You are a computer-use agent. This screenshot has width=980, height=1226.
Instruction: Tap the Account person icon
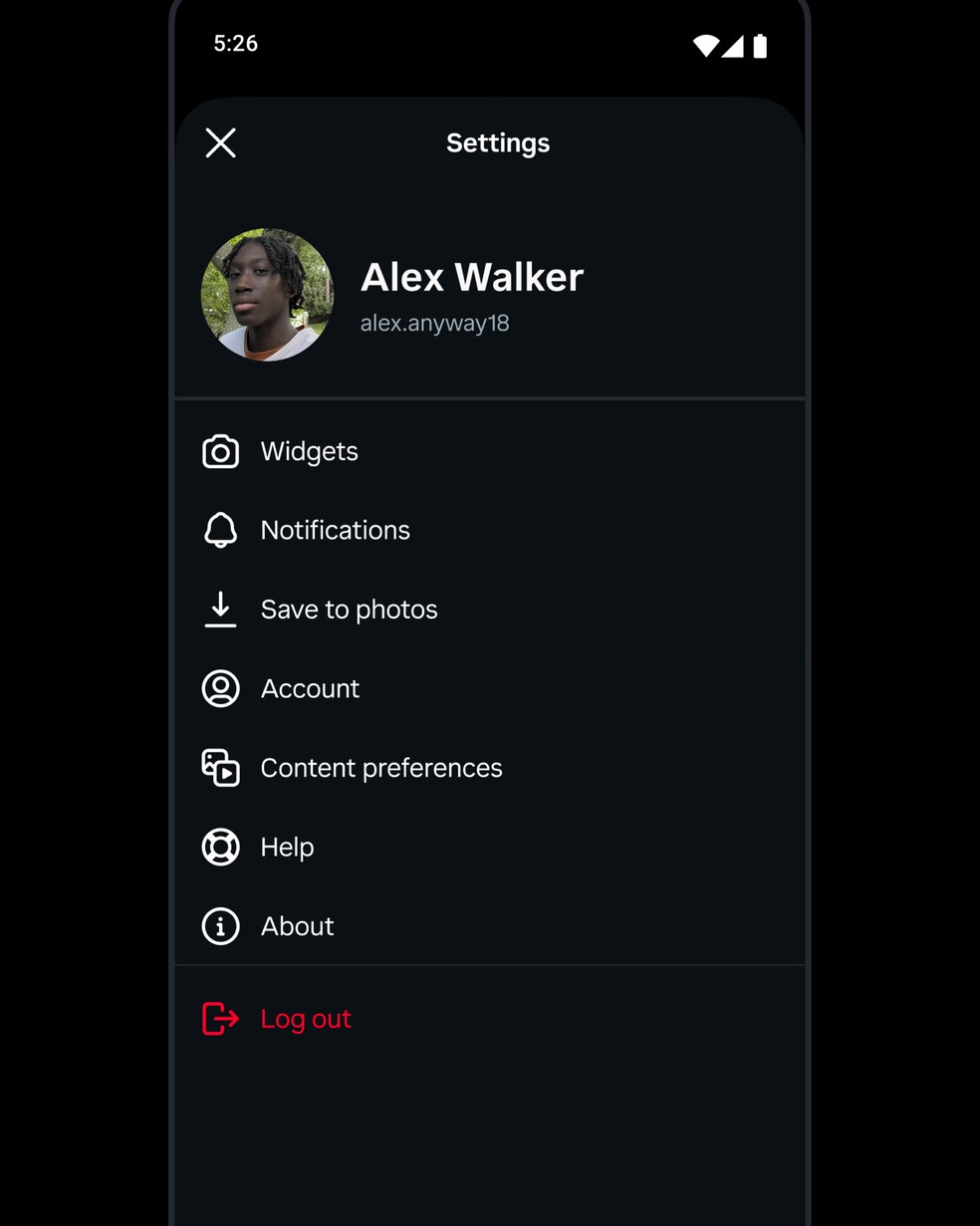[x=221, y=689]
